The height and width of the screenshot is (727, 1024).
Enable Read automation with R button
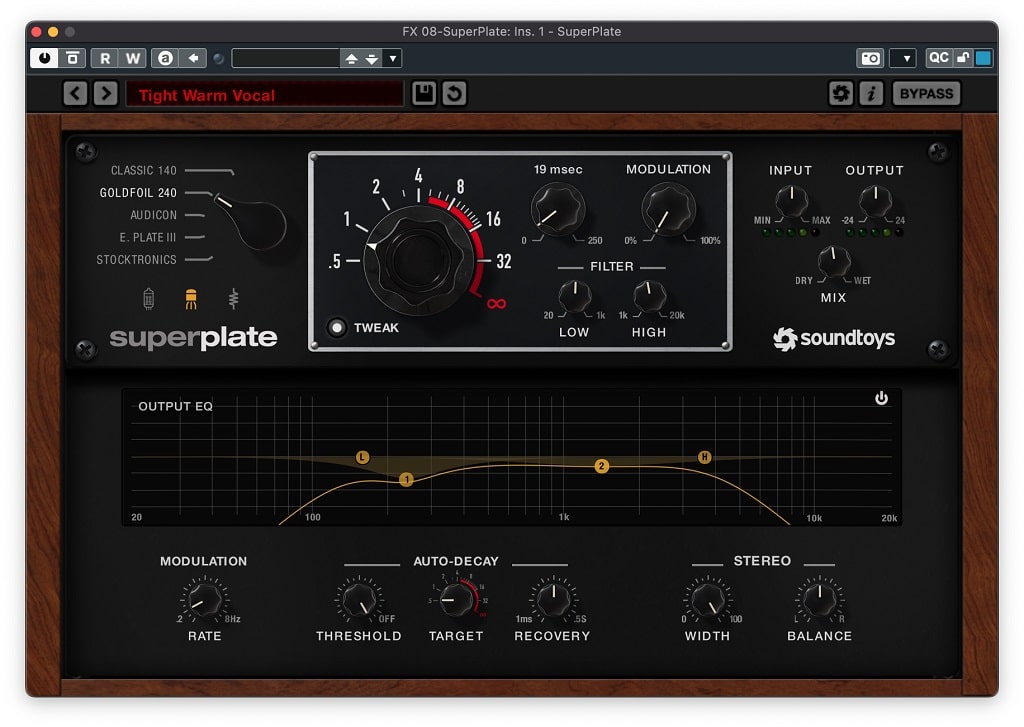click(x=105, y=58)
